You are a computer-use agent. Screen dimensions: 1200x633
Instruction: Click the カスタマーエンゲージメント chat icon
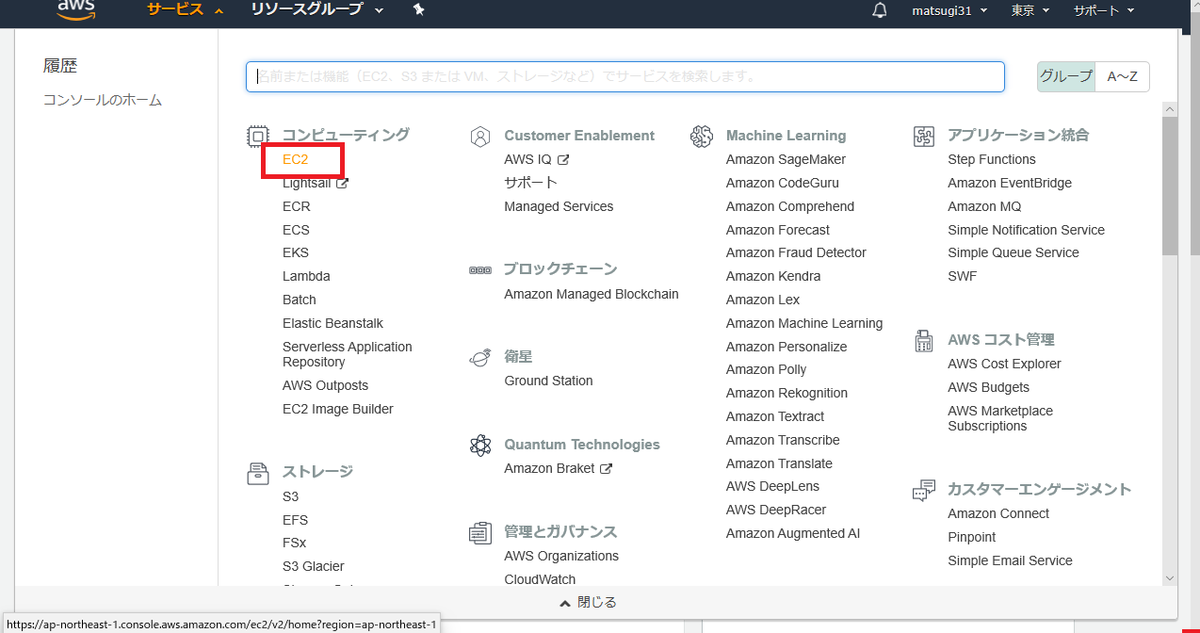point(923,490)
